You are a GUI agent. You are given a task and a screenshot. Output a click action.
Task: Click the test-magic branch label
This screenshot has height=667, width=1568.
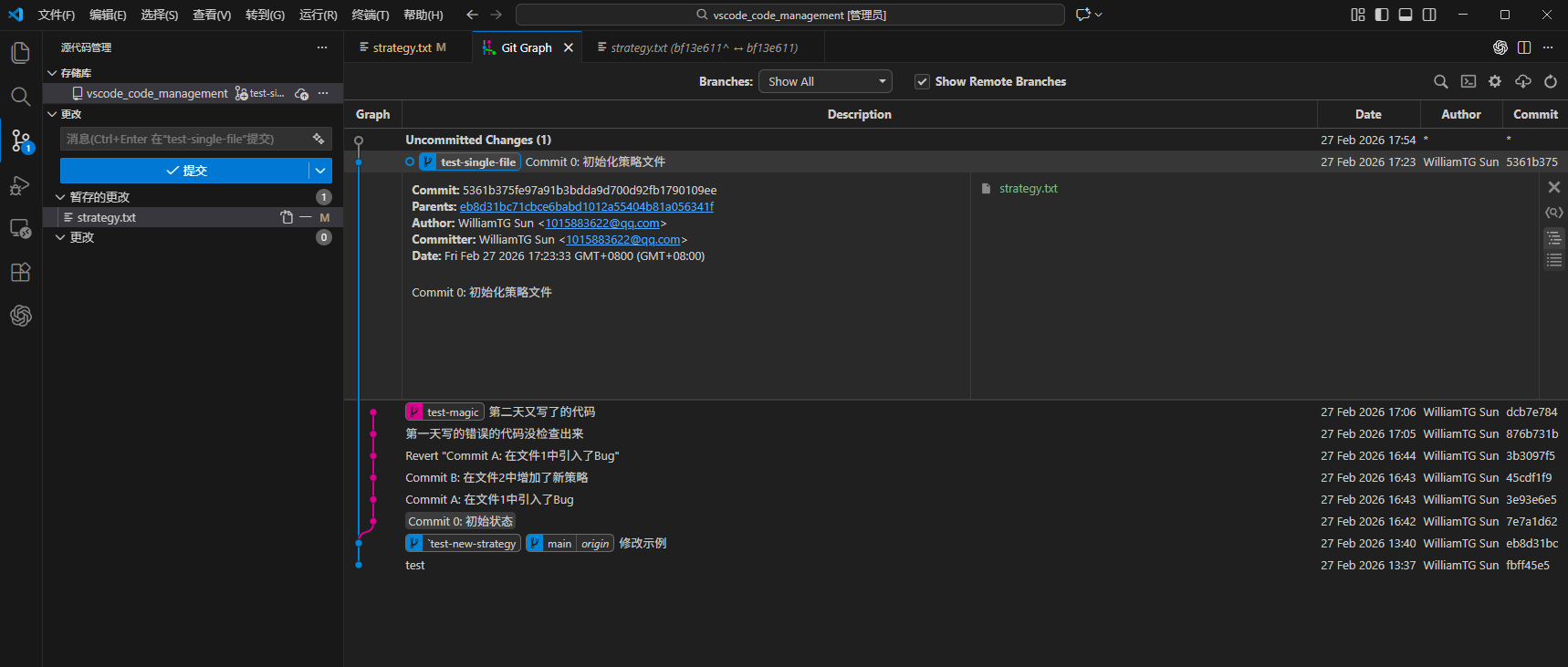click(444, 412)
